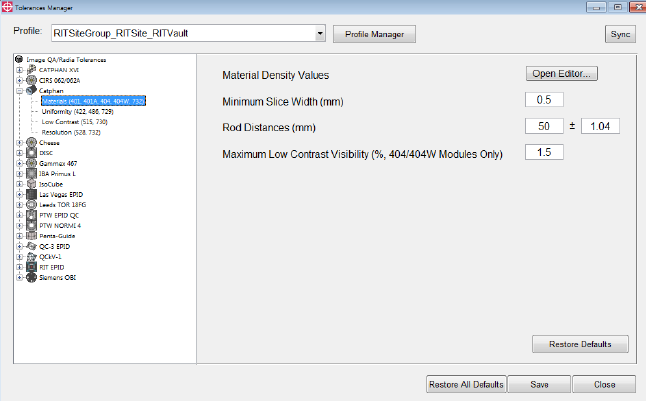Expand the IBA Primus L node
Image resolution: width=646 pixels, height=401 pixels.
pos(20,173)
